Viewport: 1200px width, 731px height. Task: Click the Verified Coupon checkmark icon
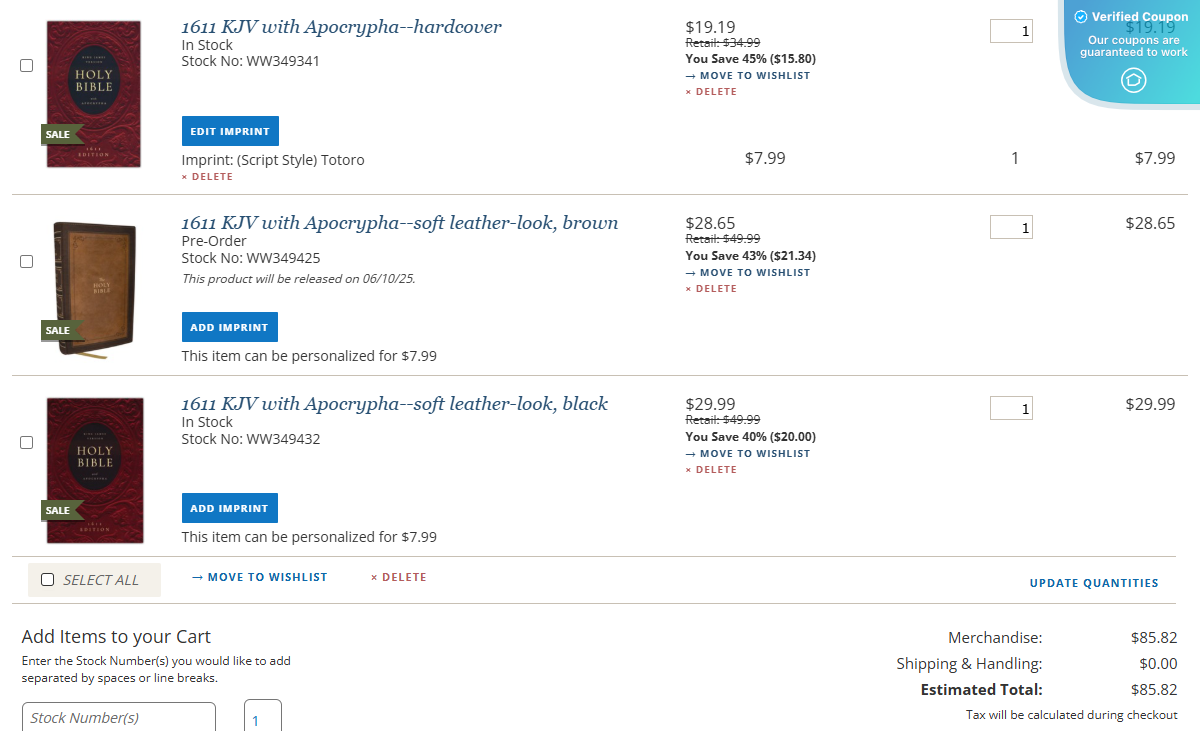pyautogui.click(x=1080, y=17)
